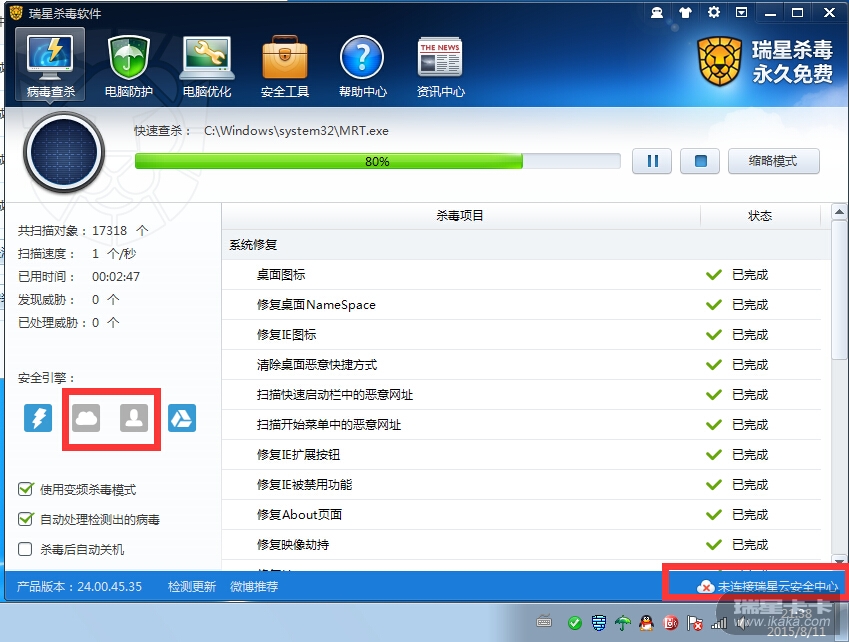Click the scanned path C:\Windows\system32\MRT.exe
The image size is (849, 642).
click(296, 130)
